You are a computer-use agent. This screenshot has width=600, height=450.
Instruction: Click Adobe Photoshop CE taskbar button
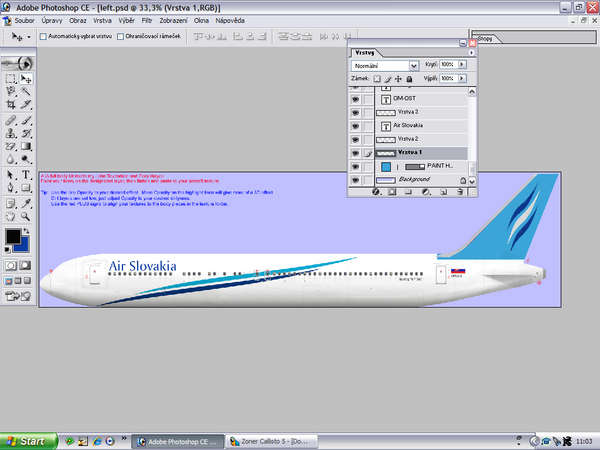(x=178, y=442)
